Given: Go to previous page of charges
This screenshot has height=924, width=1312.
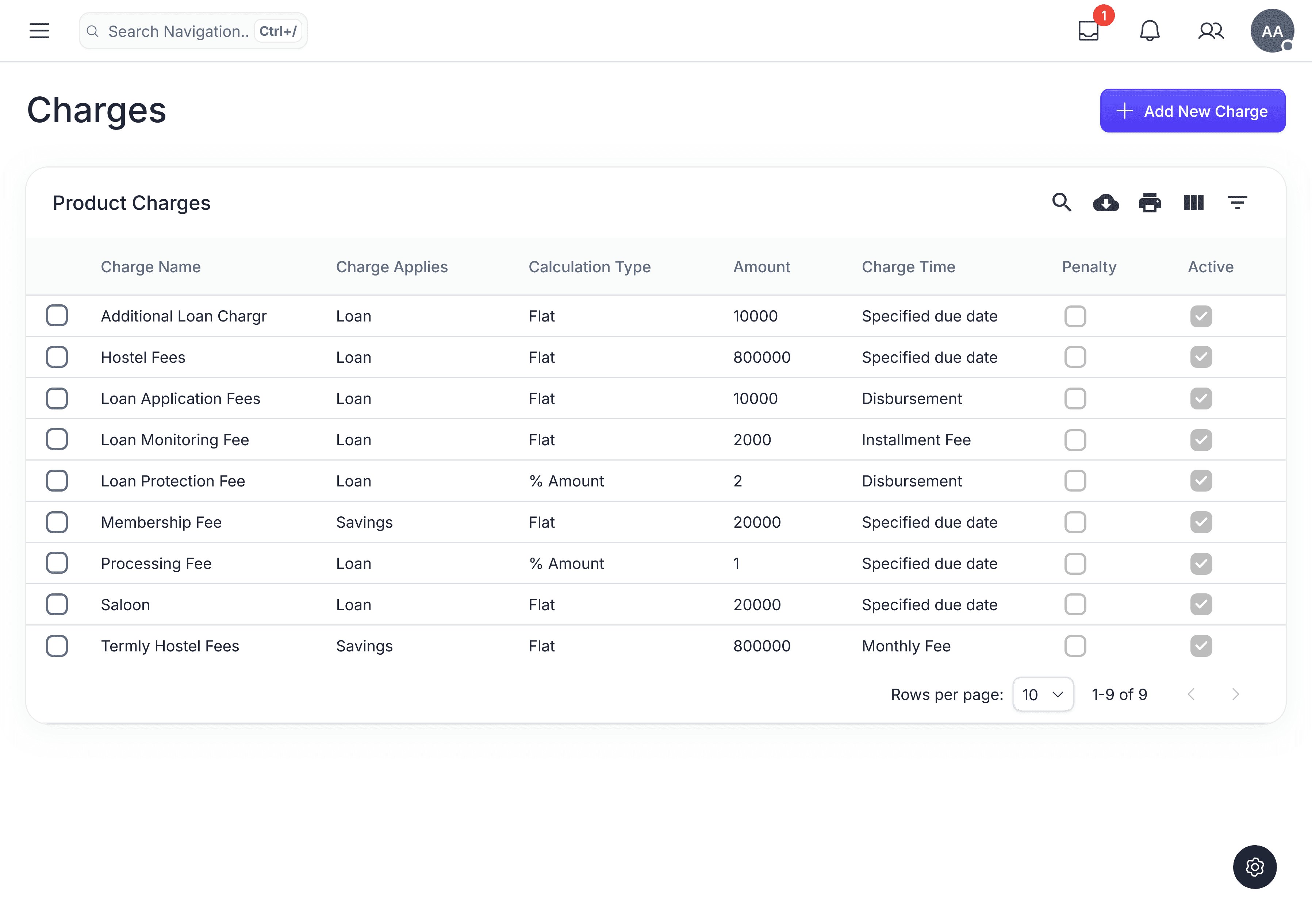Looking at the screenshot, I should pyautogui.click(x=1192, y=694).
